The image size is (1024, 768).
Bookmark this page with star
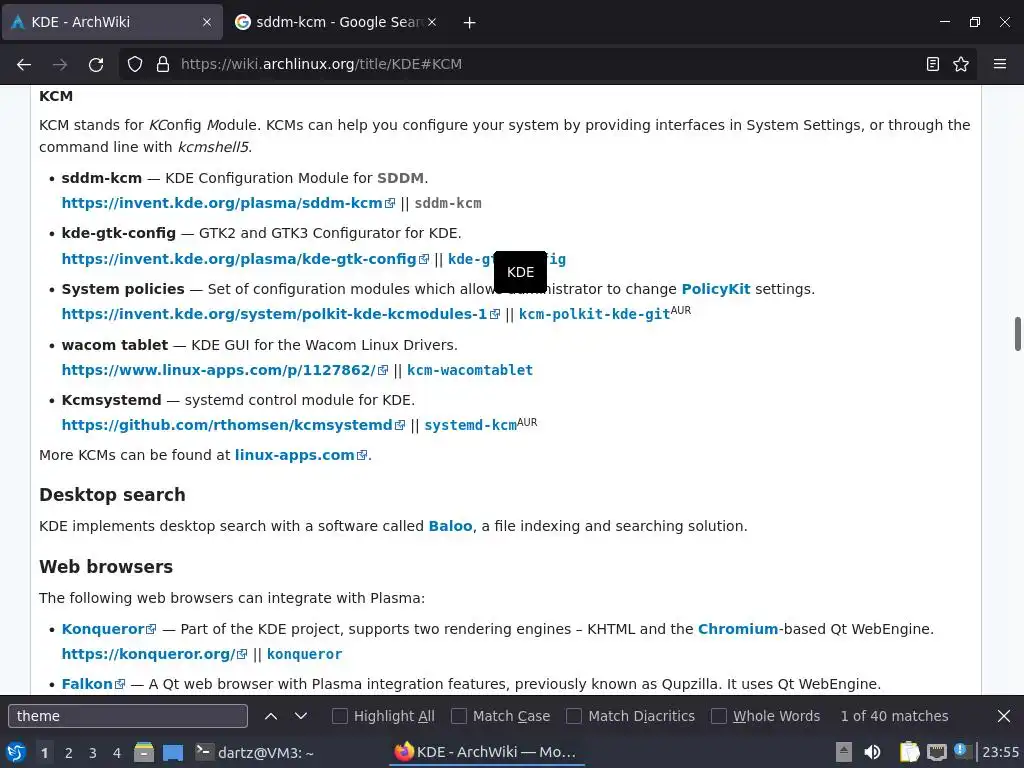(x=961, y=64)
